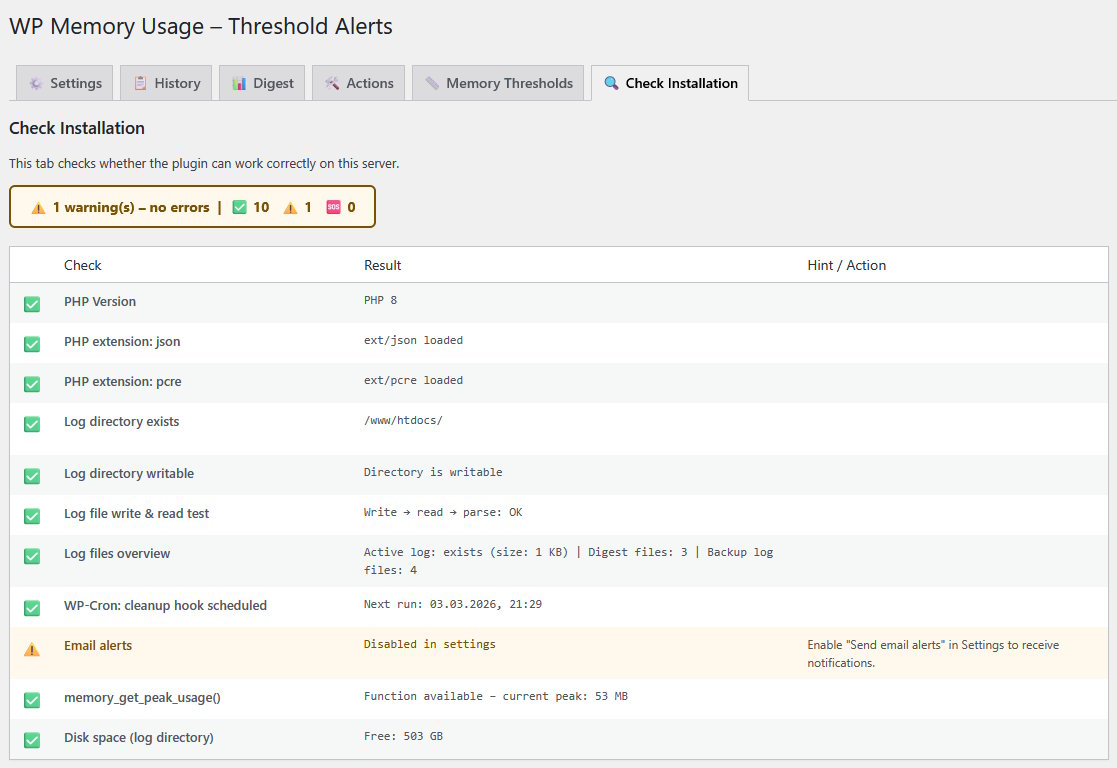Click the 'Check' column header
Screen dimensions: 1117x768
coord(83,265)
